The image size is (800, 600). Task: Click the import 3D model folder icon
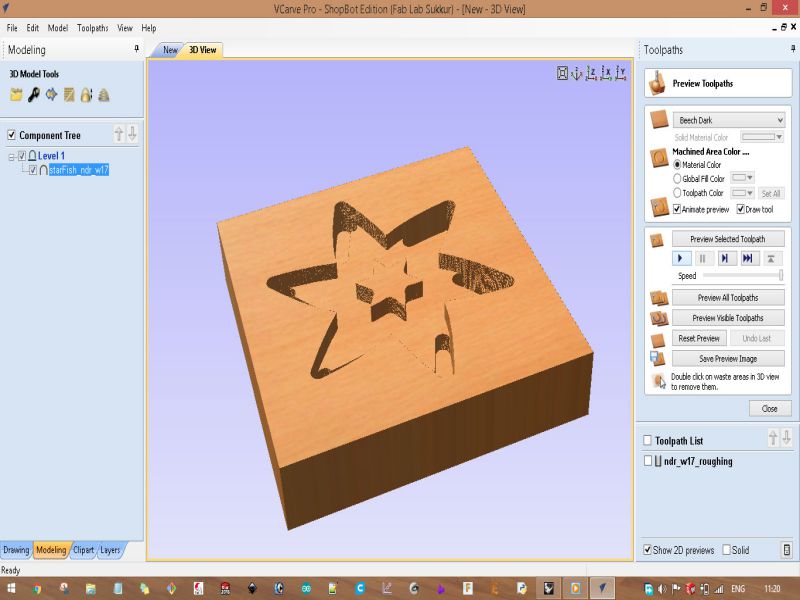[16, 95]
